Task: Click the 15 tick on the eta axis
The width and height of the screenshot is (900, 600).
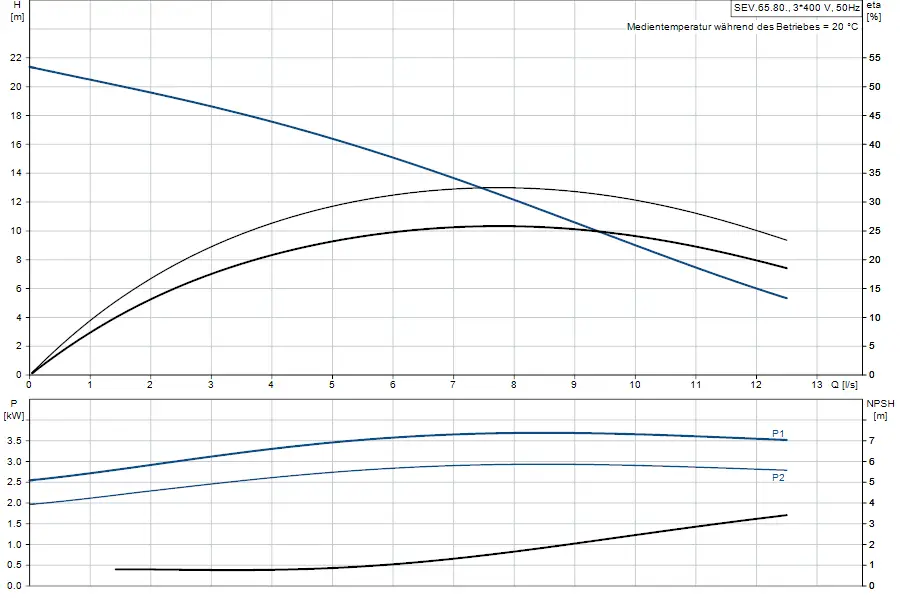Action: (x=875, y=289)
